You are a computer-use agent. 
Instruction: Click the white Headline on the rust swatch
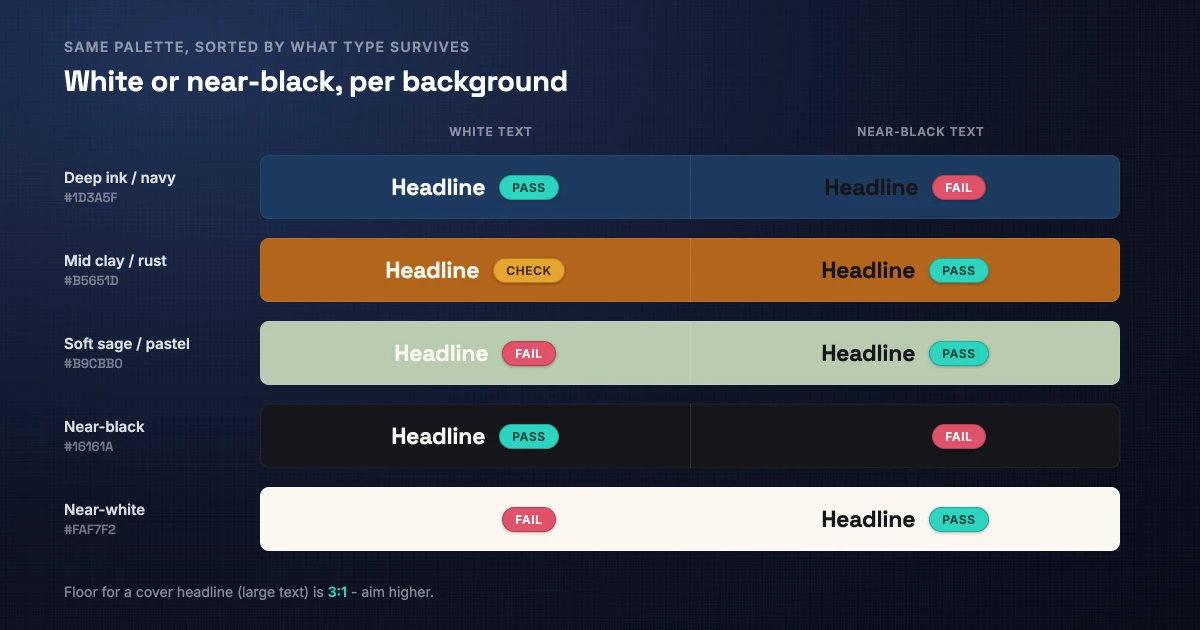pos(432,270)
